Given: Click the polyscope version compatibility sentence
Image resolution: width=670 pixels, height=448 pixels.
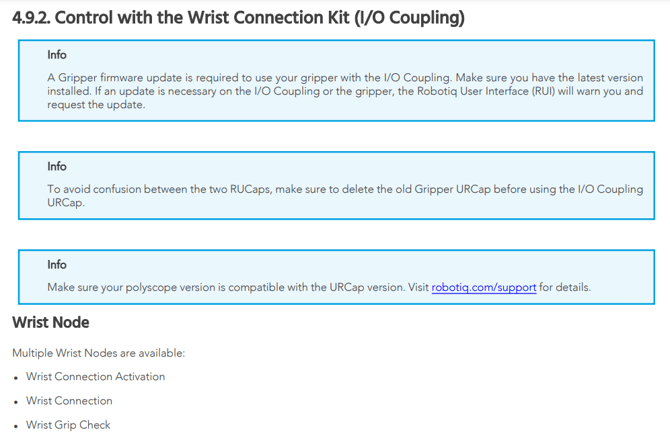Looking at the screenshot, I should click(x=319, y=287).
